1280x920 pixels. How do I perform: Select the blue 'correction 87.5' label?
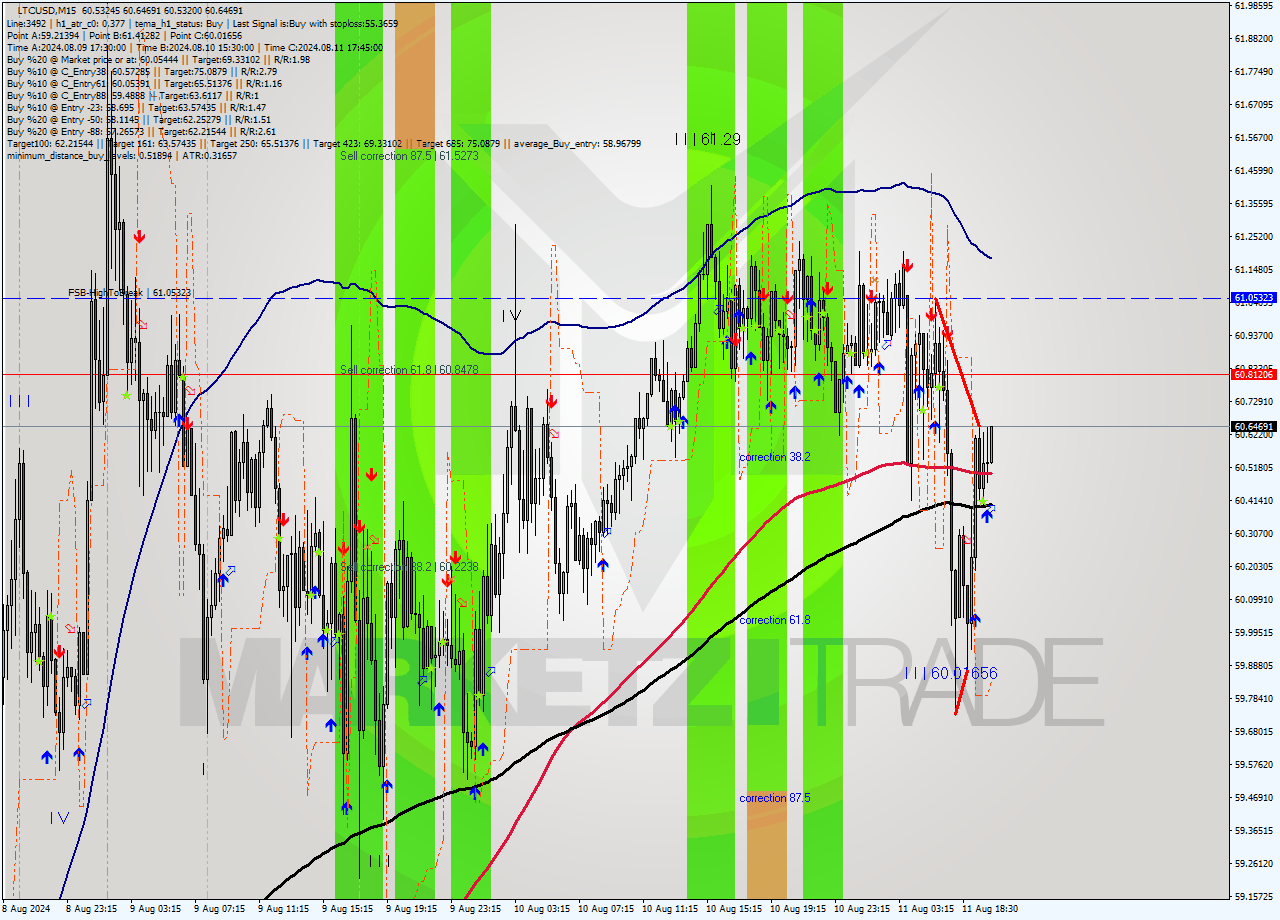tap(775, 798)
